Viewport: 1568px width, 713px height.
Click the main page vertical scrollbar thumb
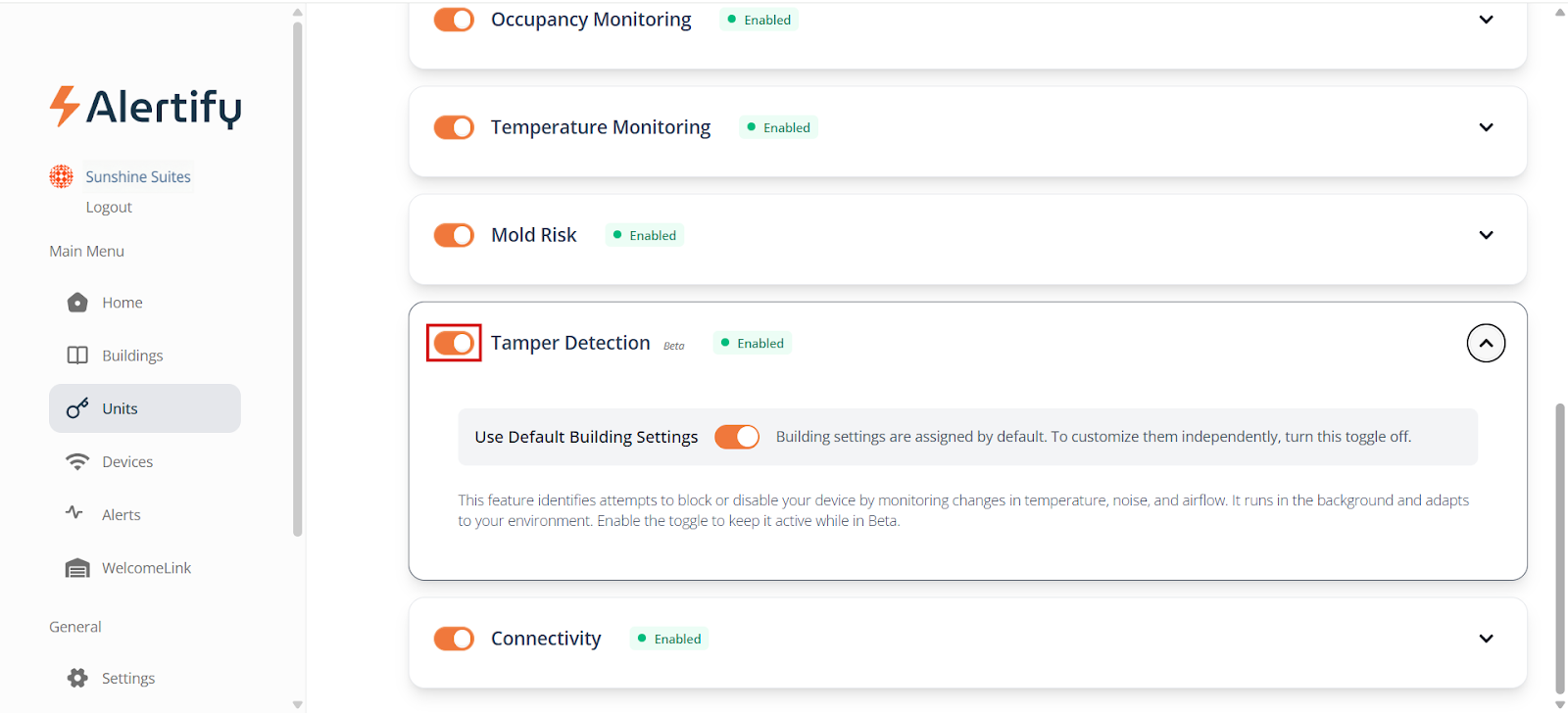(x=1560, y=548)
